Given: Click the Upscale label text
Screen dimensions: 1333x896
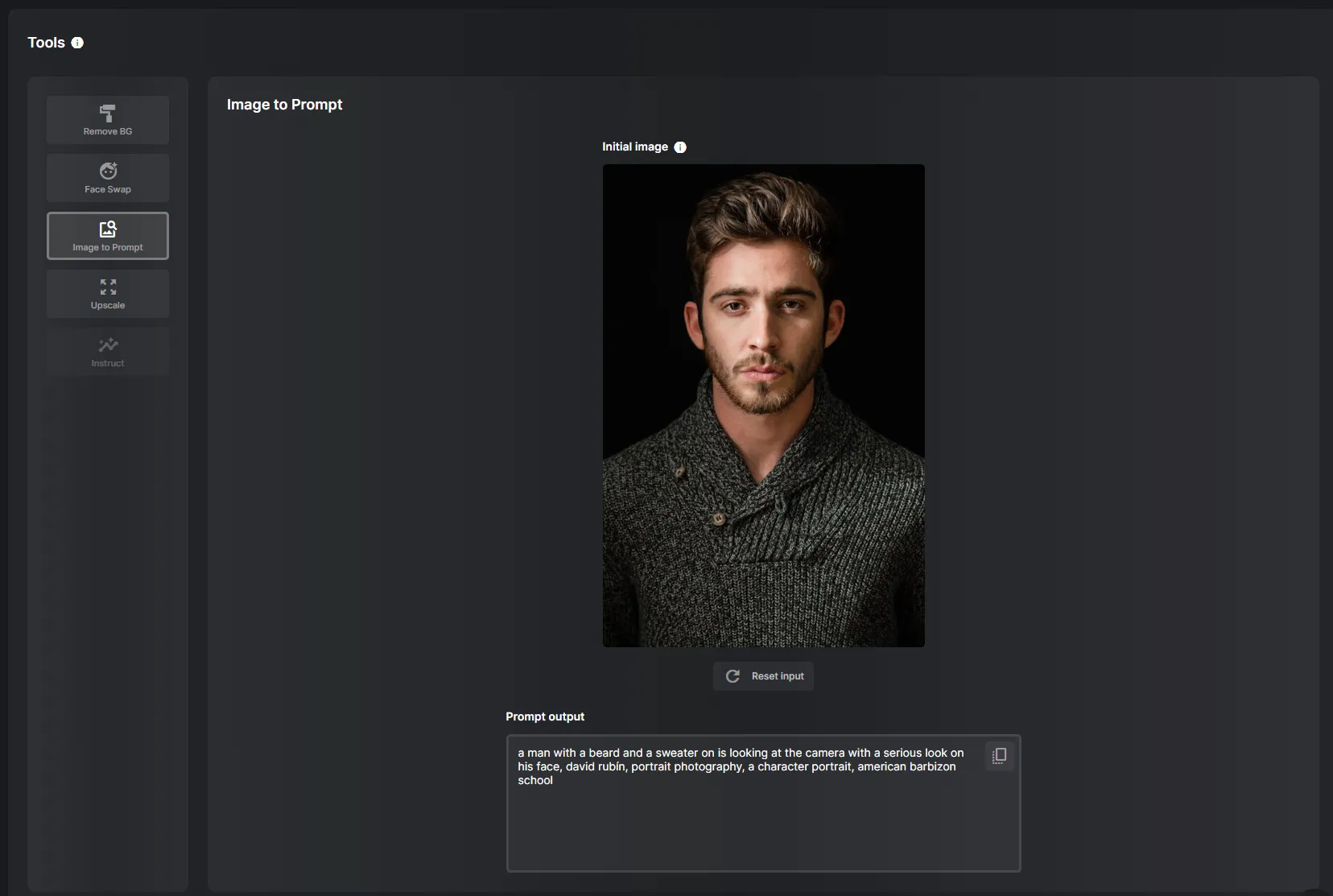Looking at the screenshot, I should pyautogui.click(x=108, y=305).
